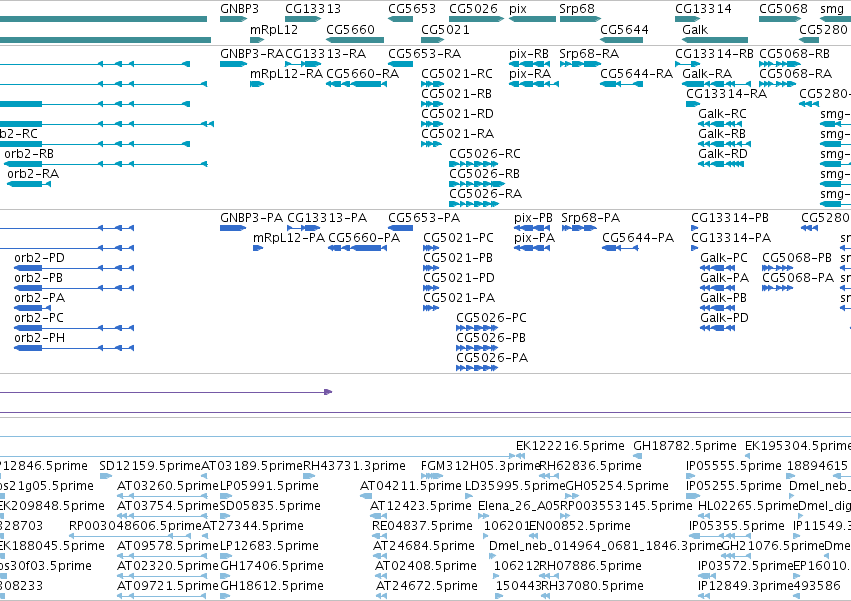
Task: Select the pix-PB protein label
Action: point(534,218)
